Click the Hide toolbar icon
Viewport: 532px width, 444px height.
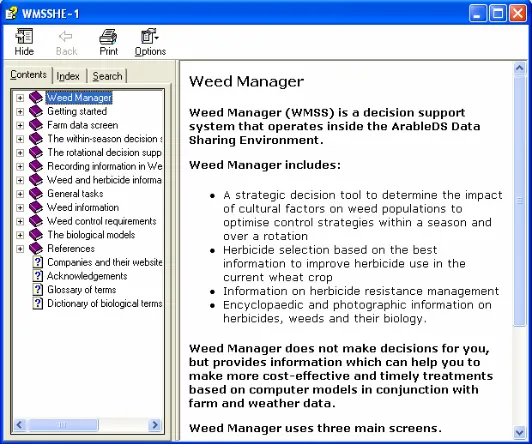(24, 36)
